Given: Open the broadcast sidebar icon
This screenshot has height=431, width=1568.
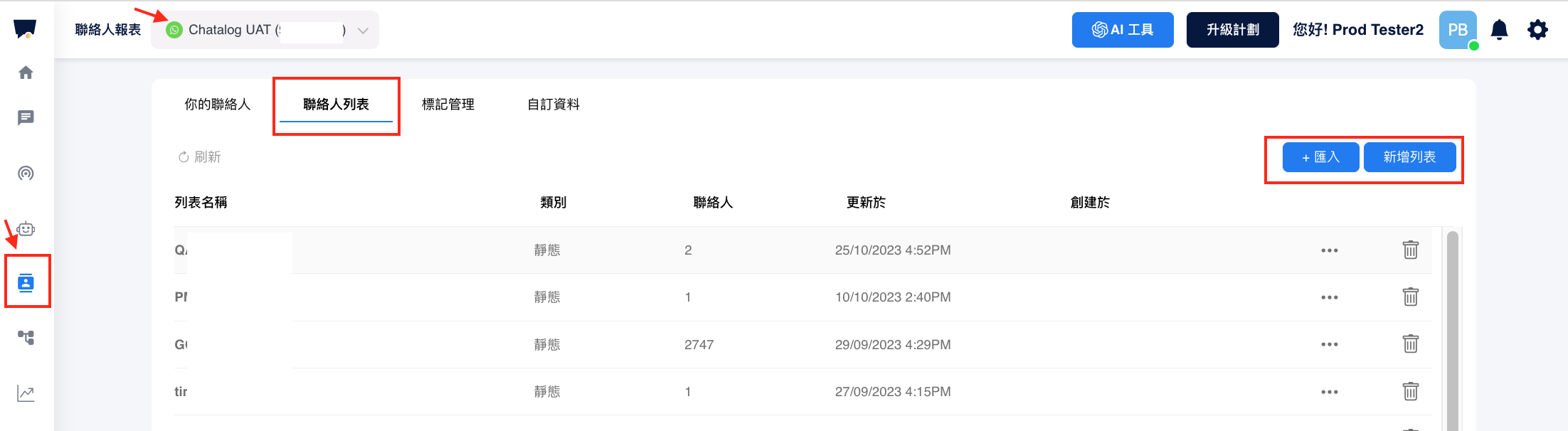Looking at the screenshot, I should tap(26, 174).
